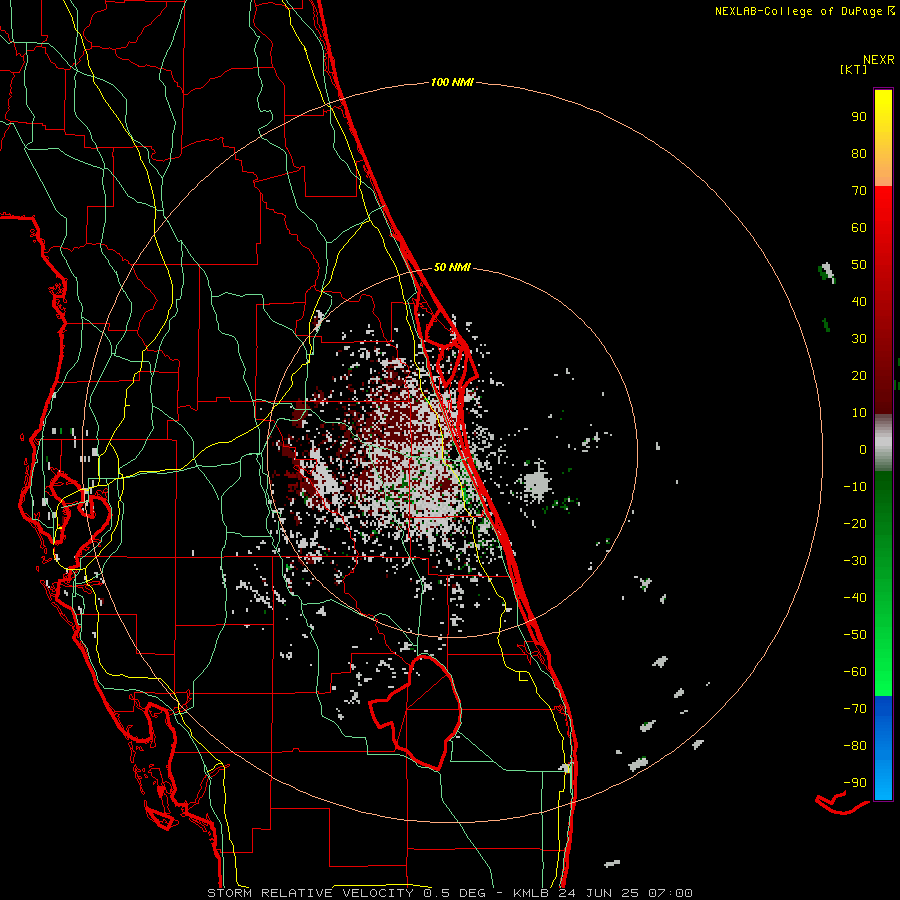The height and width of the screenshot is (900, 900).
Task: Click the 30 value on the velocity scale
Action: click(x=859, y=339)
